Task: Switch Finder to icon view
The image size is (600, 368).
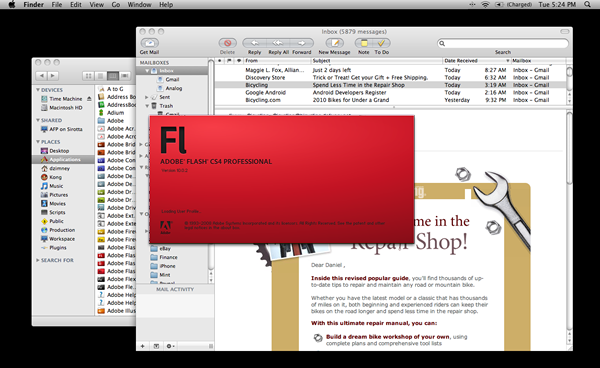Action: click(88, 76)
